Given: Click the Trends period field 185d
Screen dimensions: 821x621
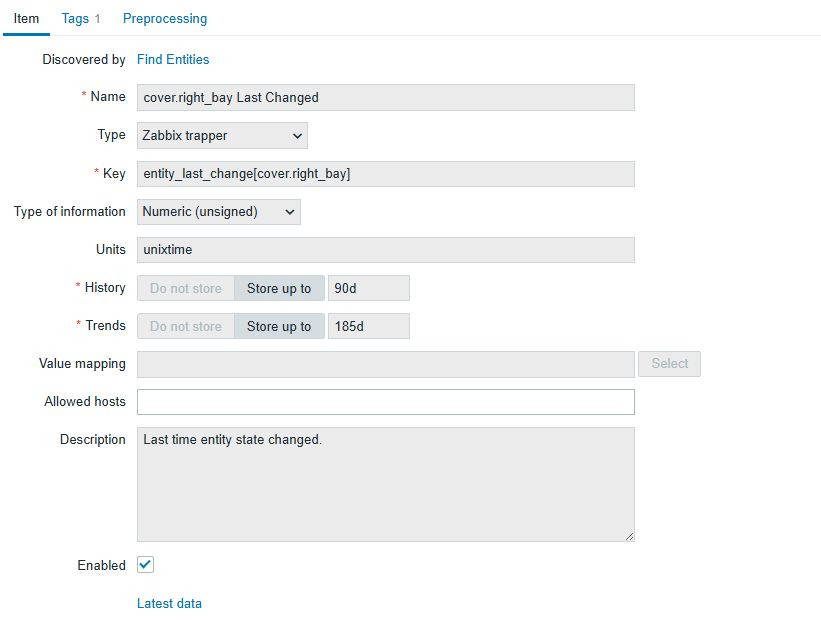Looking at the screenshot, I should 368,326.
